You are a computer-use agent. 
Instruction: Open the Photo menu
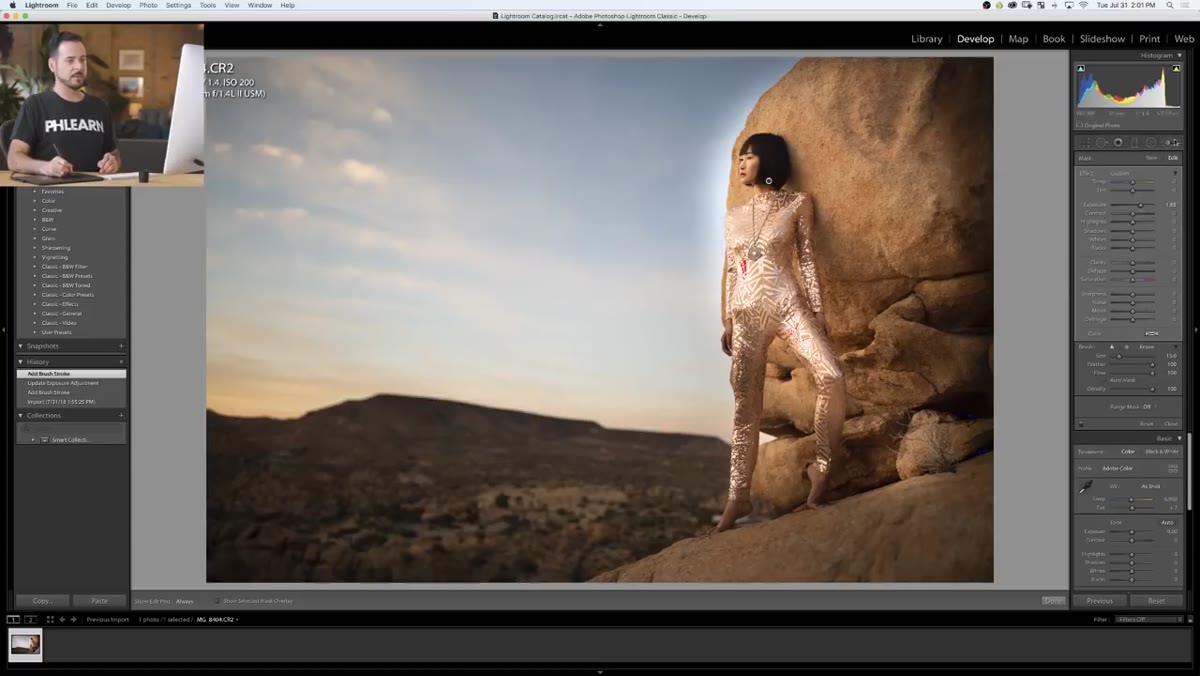tap(148, 5)
